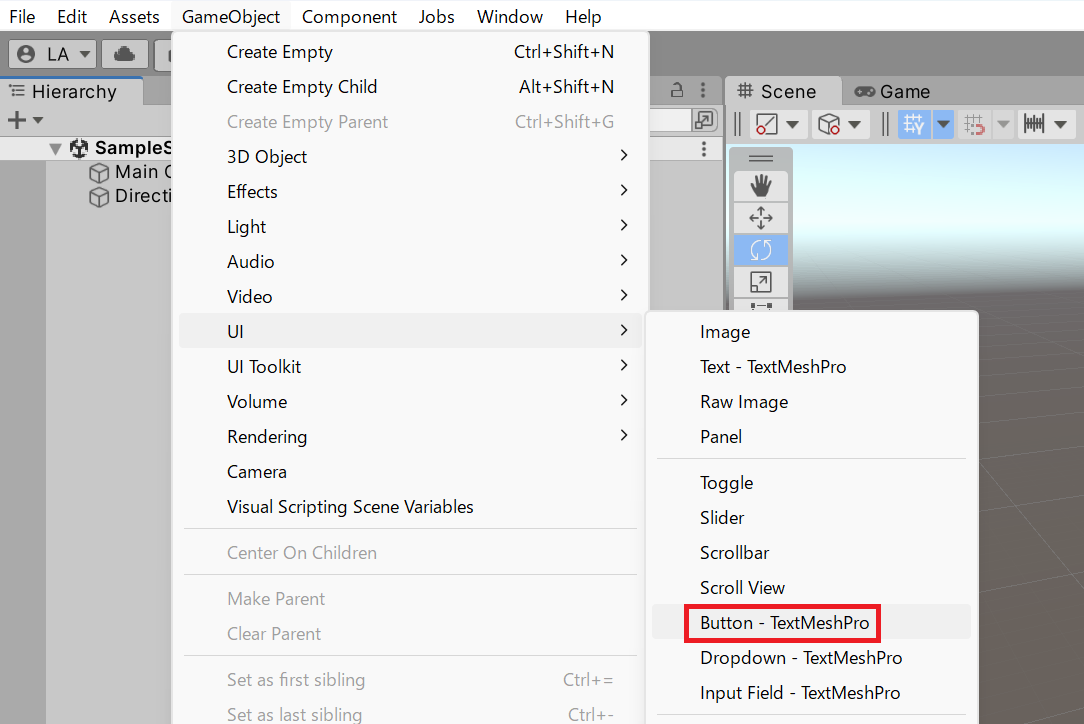Screen dimensions: 1084x724
Task: Open the Scene view kebab (three dots) menu
Action: point(702,91)
